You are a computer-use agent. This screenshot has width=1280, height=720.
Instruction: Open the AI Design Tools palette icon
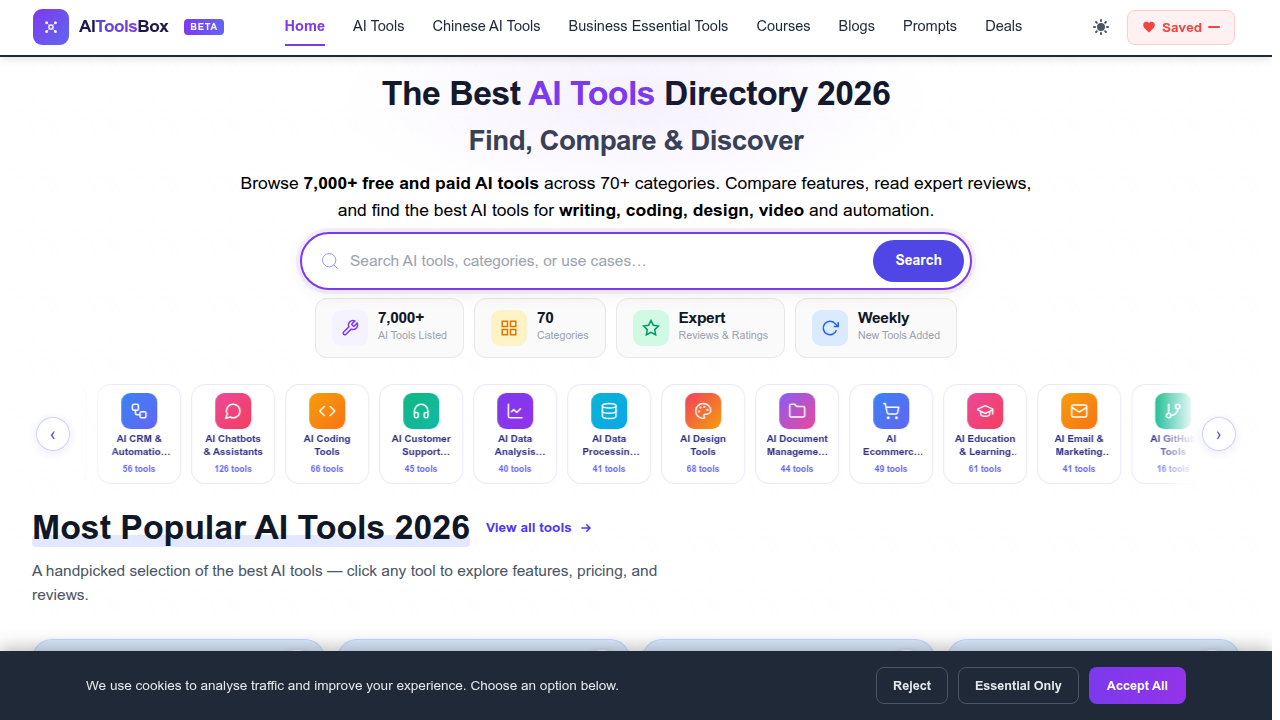click(703, 411)
